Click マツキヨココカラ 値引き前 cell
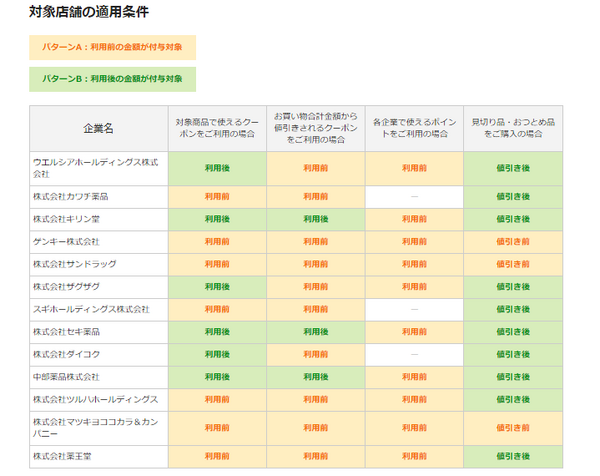This screenshot has height=476, width=600. coord(513,428)
